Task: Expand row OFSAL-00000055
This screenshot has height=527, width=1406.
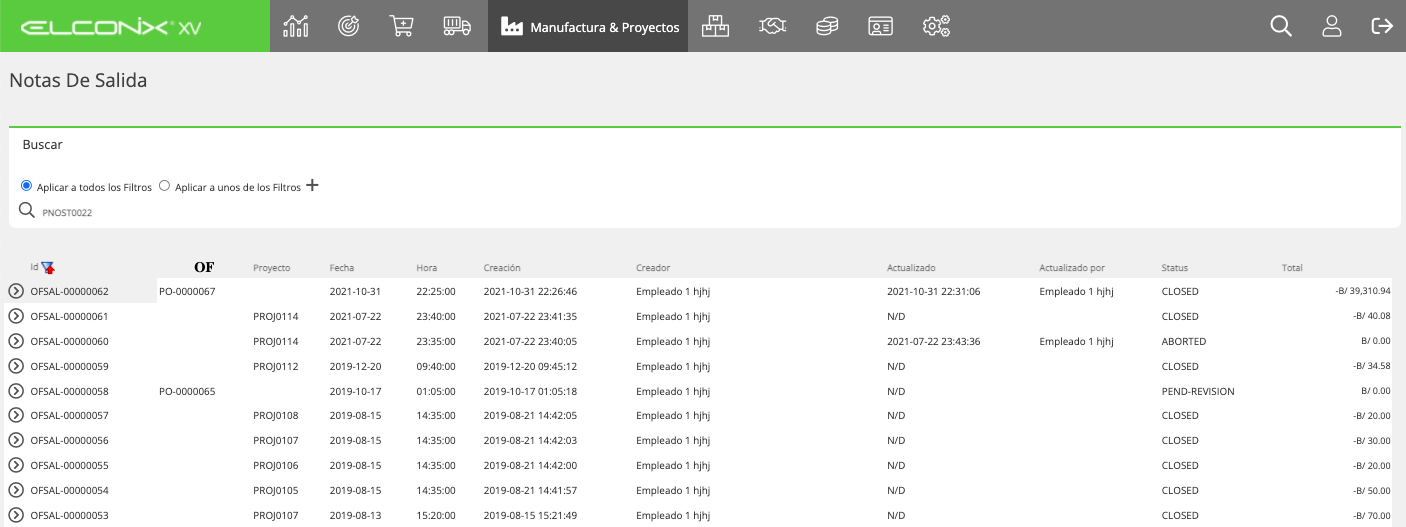Action: pos(16,465)
